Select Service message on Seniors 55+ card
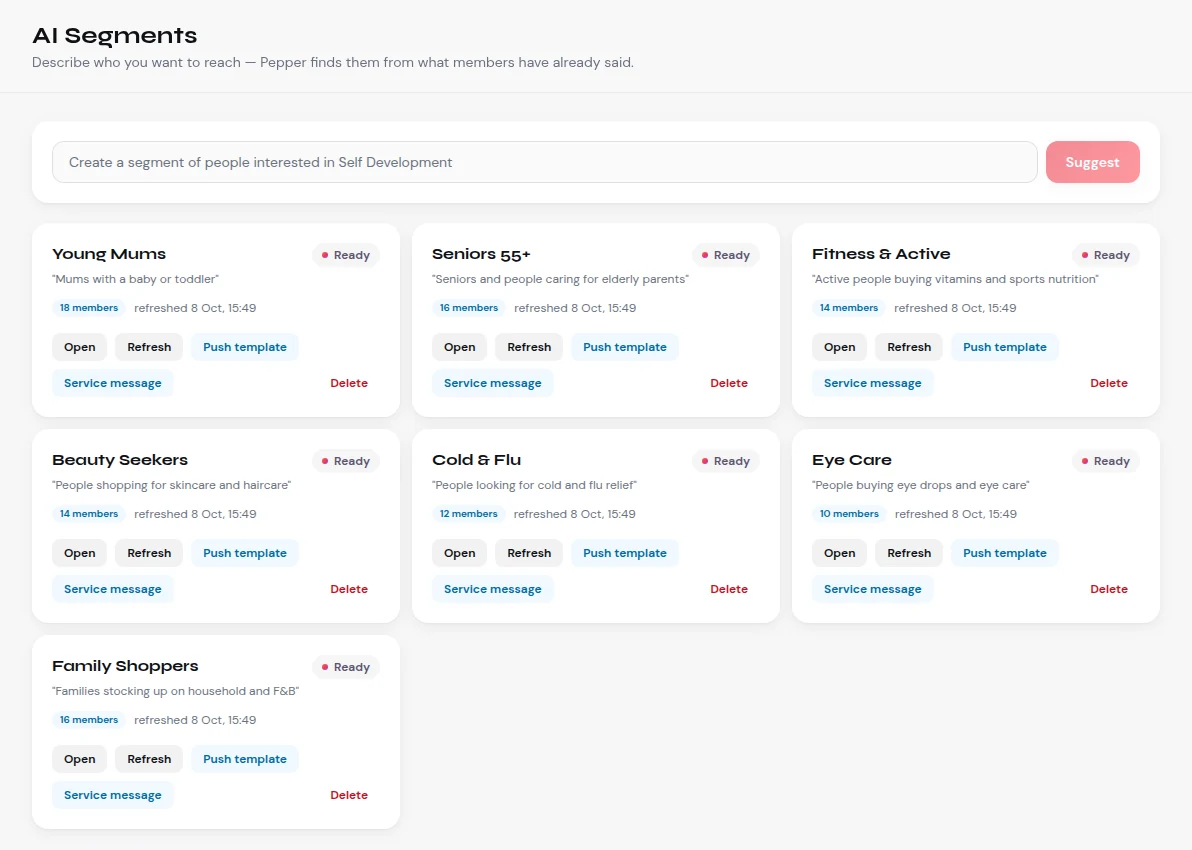This screenshot has width=1192, height=850. pos(493,383)
